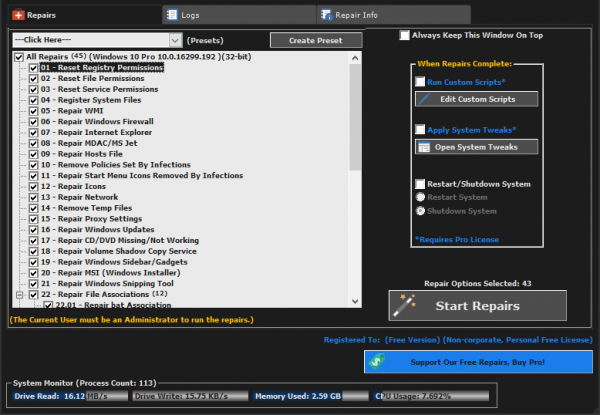Uncheck 09 - Repair Hosts File checkbox

tap(33, 155)
